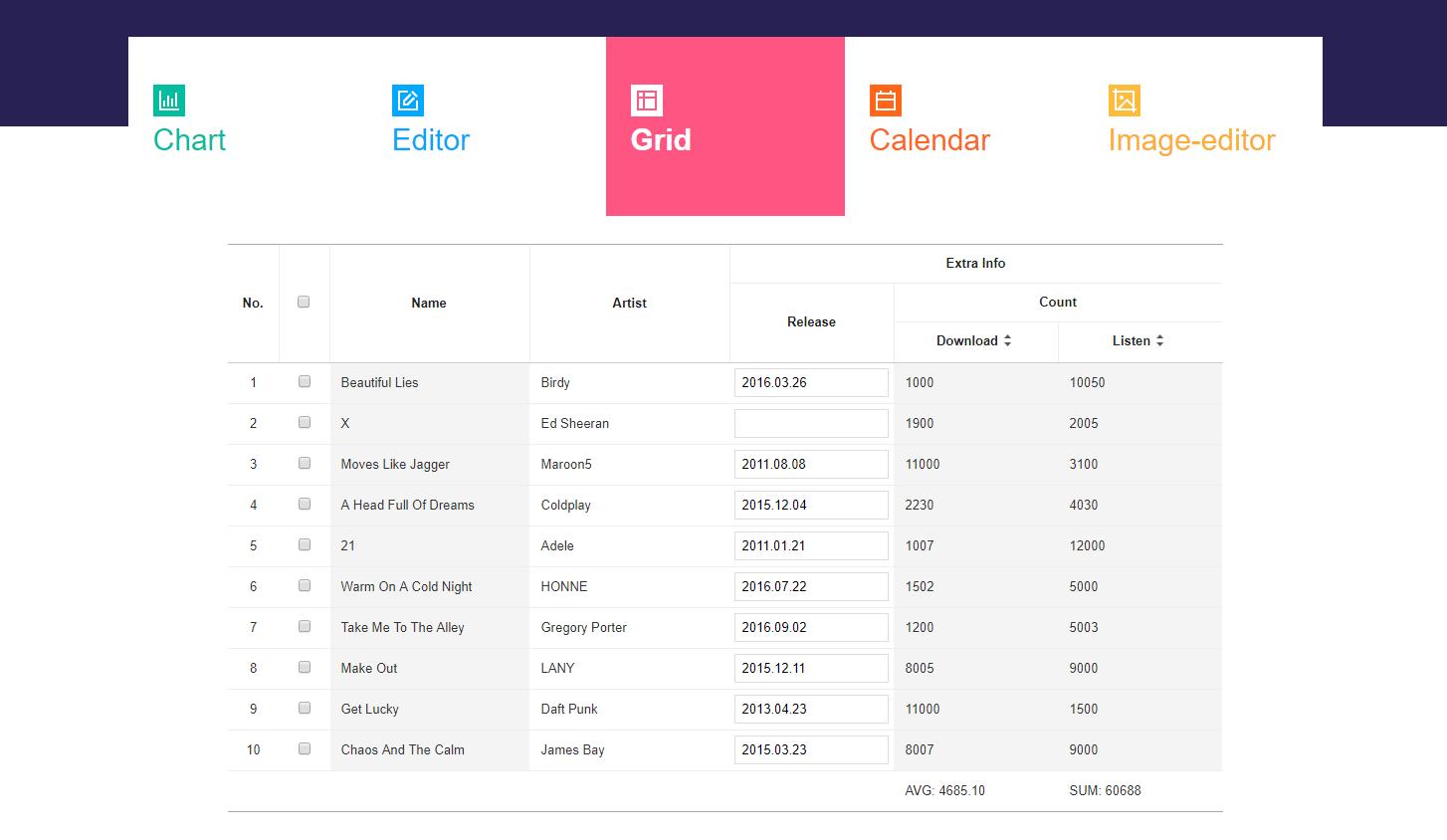Click the Listen column header label
The width and height of the screenshot is (1447, 840).
[1131, 340]
